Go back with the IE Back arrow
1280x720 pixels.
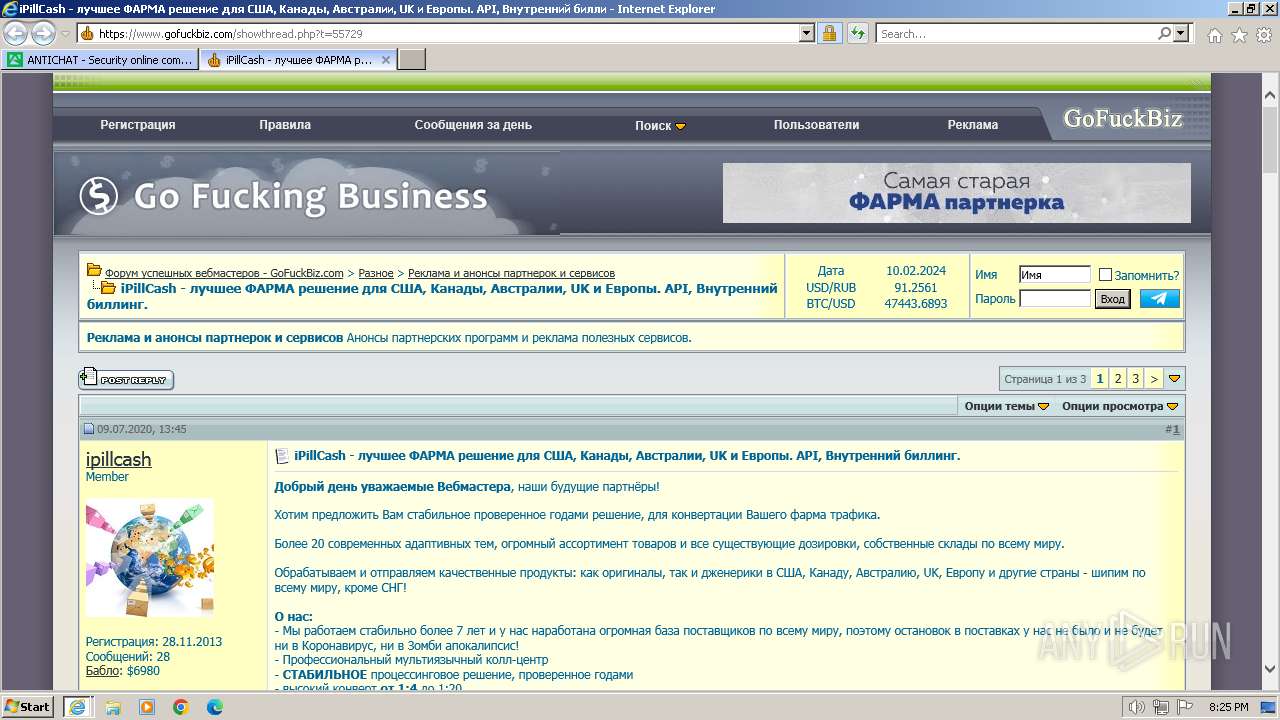coord(16,33)
